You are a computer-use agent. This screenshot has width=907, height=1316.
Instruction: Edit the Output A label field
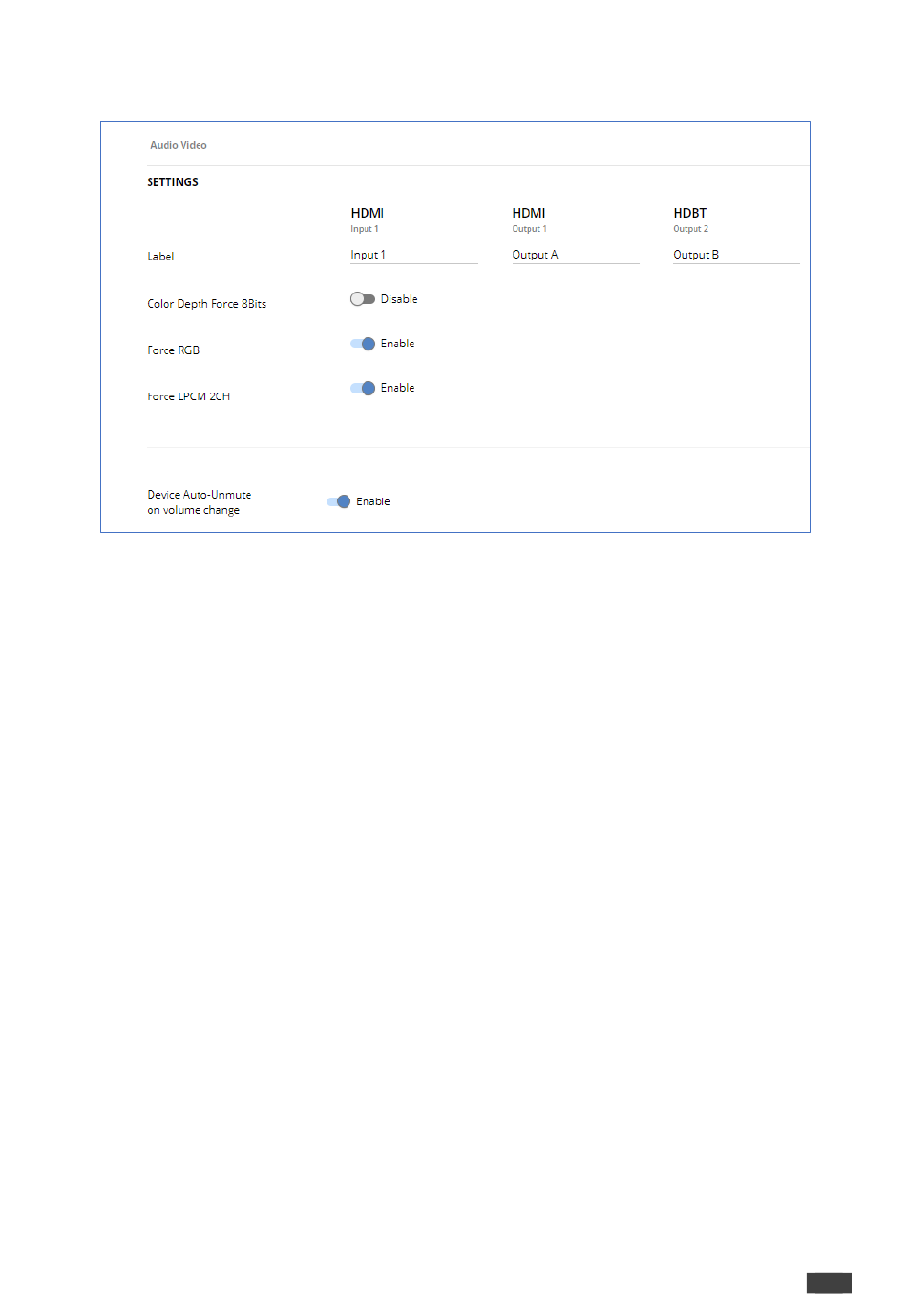coord(575,255)
